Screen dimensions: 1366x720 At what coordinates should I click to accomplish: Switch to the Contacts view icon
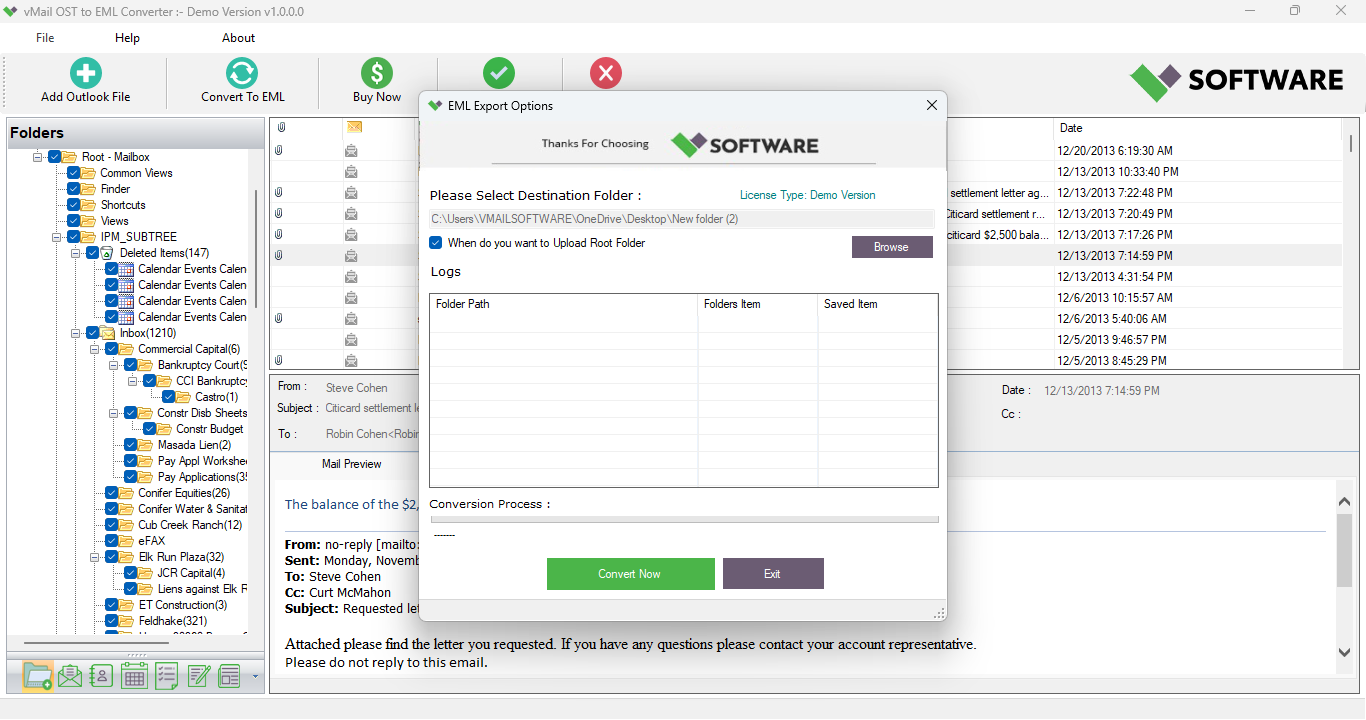101,675
